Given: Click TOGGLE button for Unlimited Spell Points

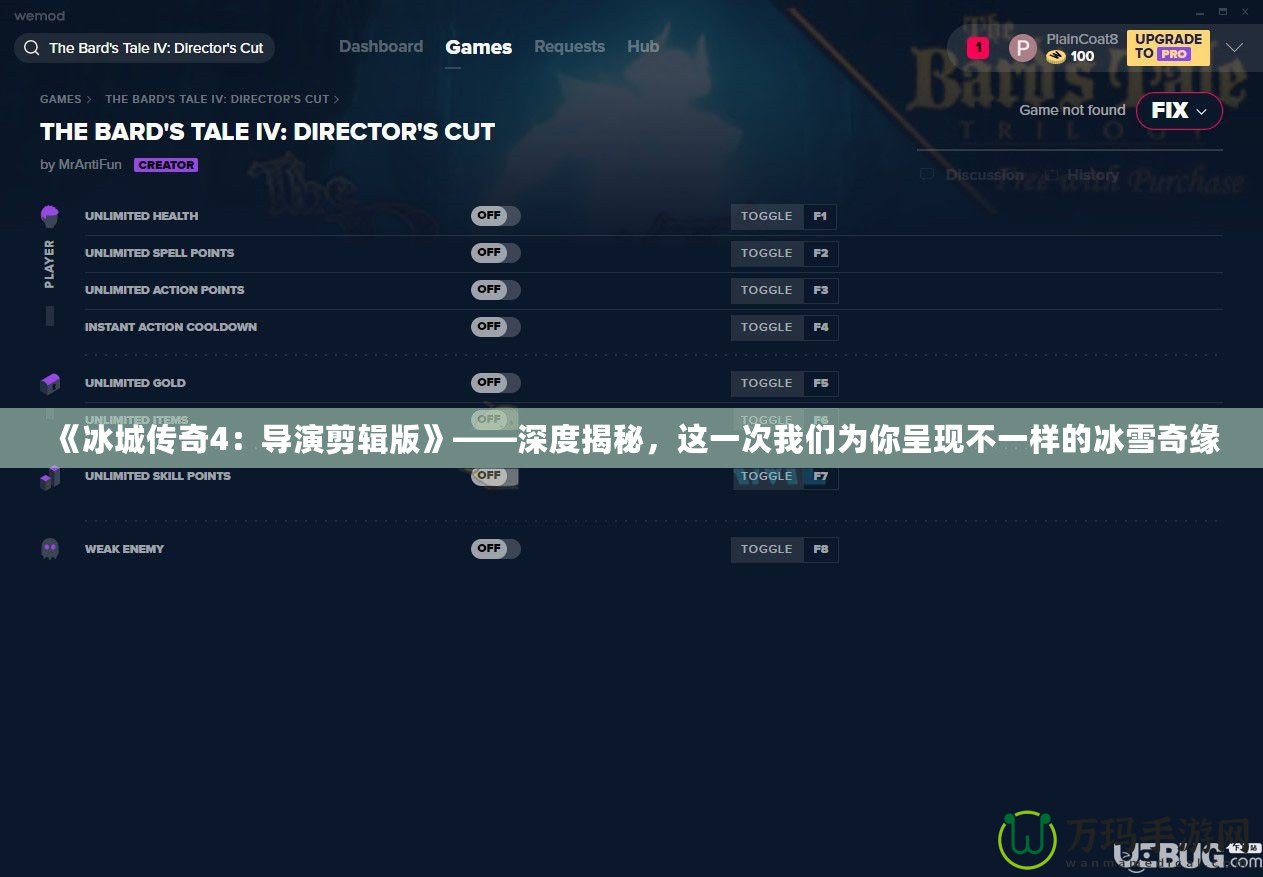Looking at the screenshot, I should [767, 253].
